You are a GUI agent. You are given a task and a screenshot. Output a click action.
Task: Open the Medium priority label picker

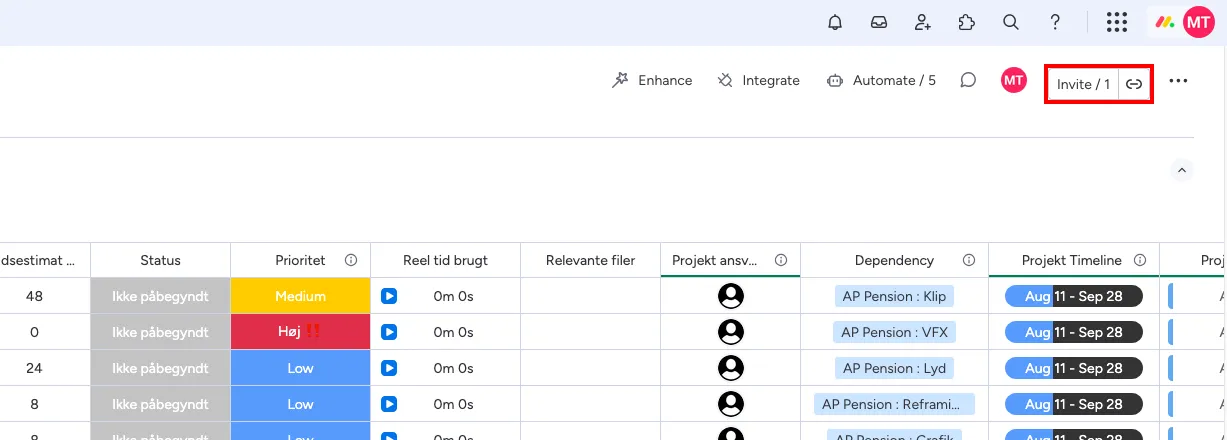tap(300, 296)
